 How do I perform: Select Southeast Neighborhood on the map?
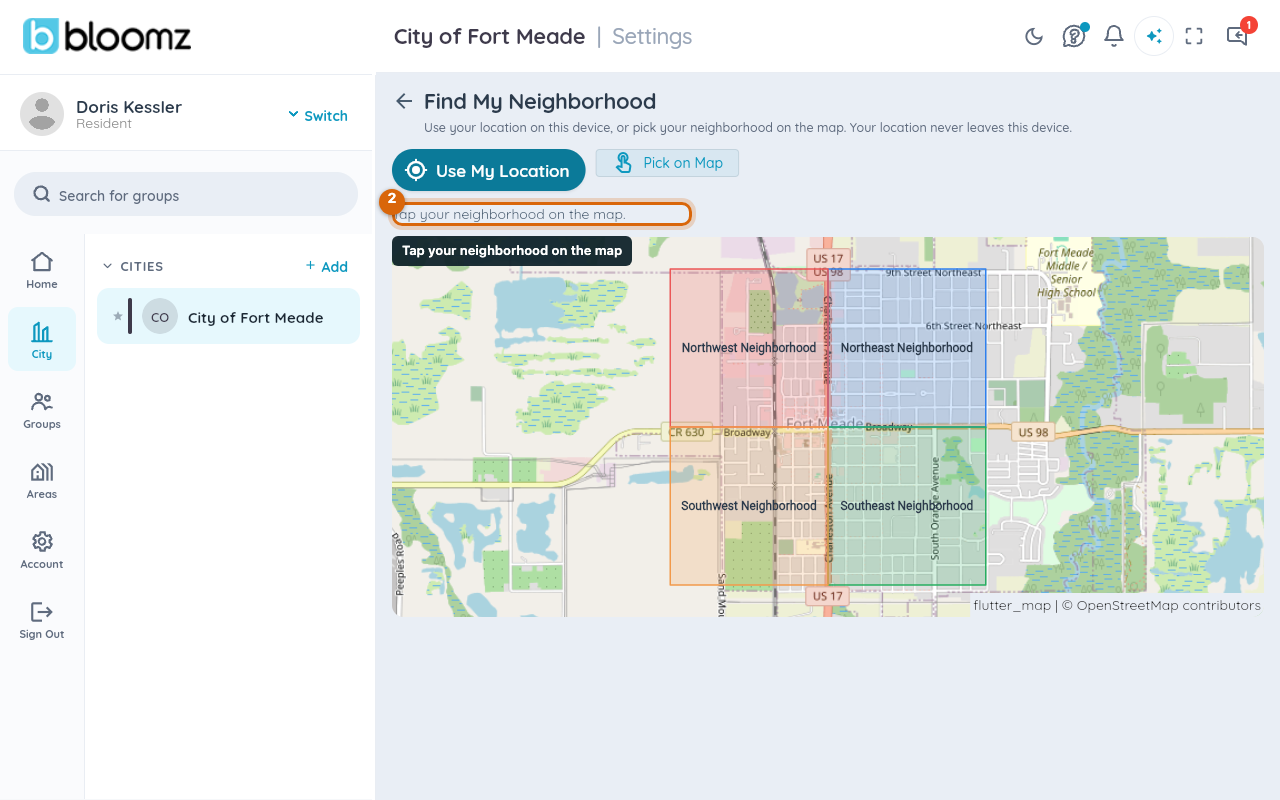906,506
